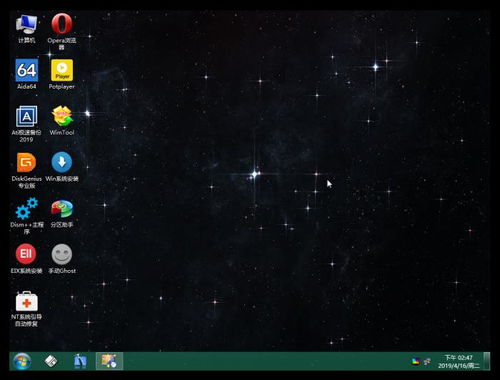Open the Aida64 desktop icon
This screenshot has width=500, height=380.
pyautogui.click(x=27, y=75)
